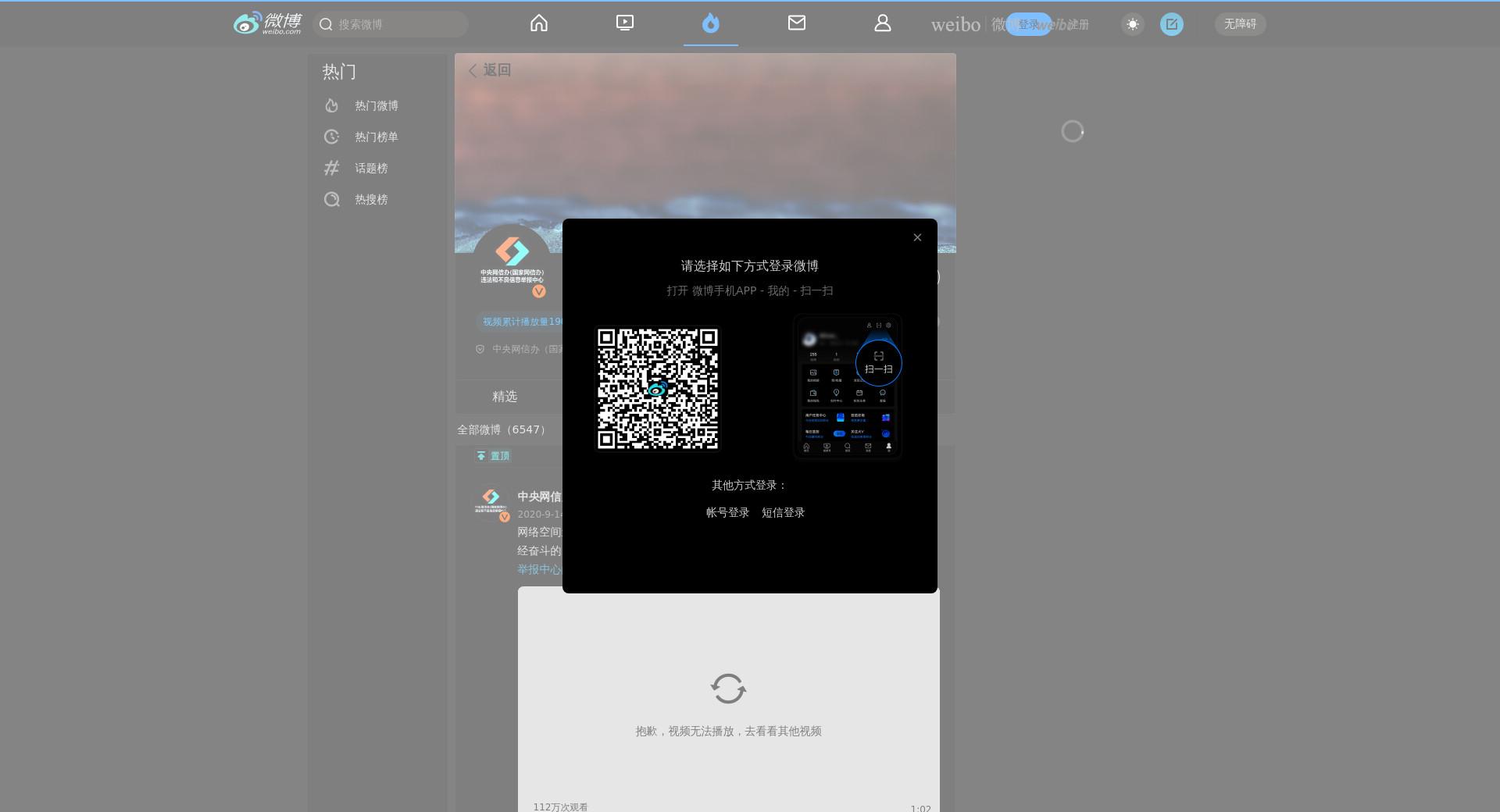Open the 无障碍 accessibility button

point(1240,24)
